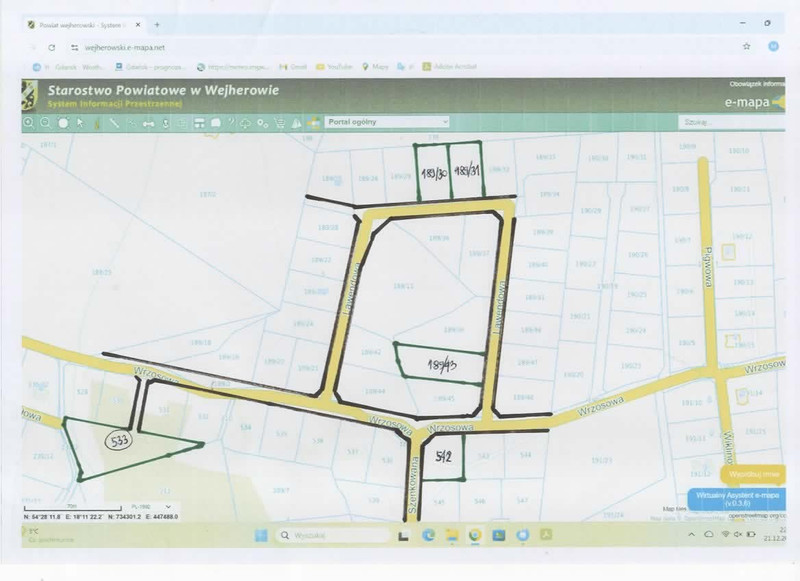Click the Szukaj search field
This screenshot has height=581, width=800.
point(726,122)
